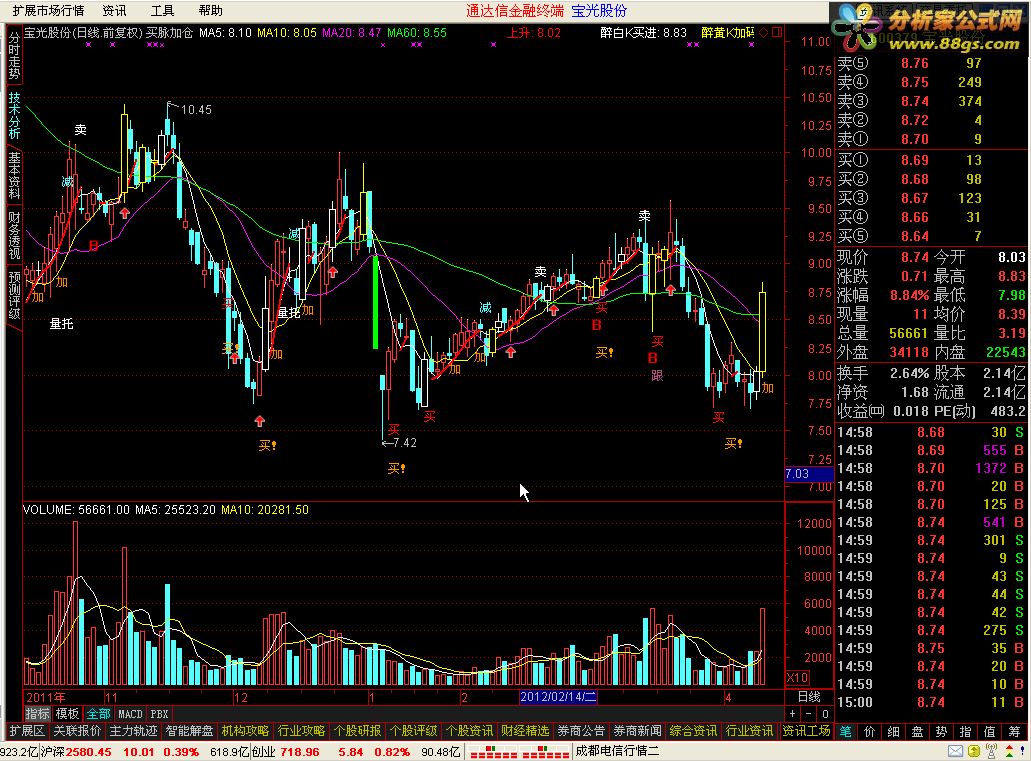Open the 个股评级 link

[413, 731]
